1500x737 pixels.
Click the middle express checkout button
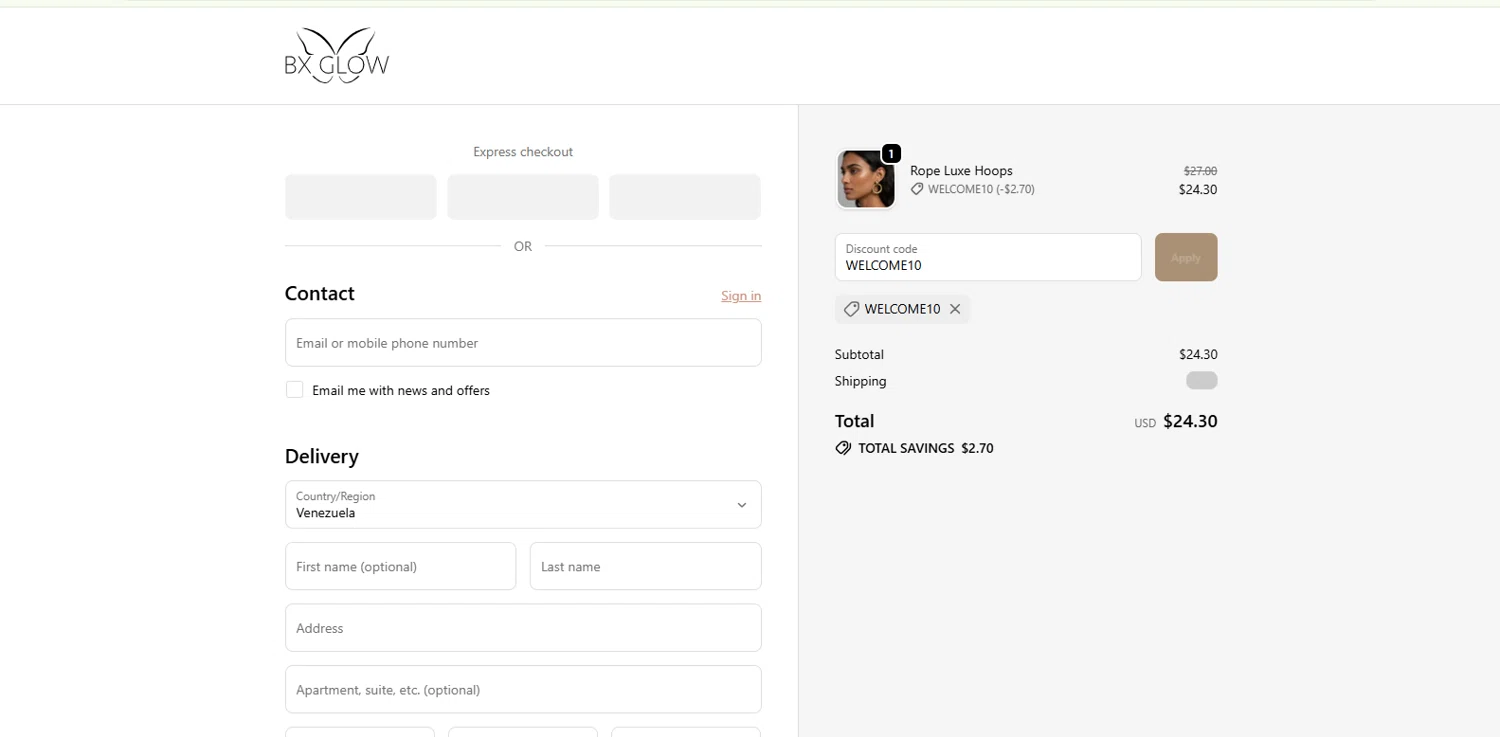click(x=522, y=197)
